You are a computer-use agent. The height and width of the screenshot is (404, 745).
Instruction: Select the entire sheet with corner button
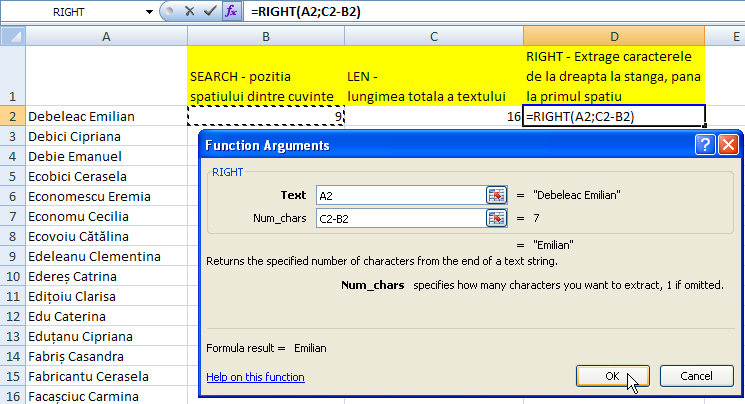[13, 36]
